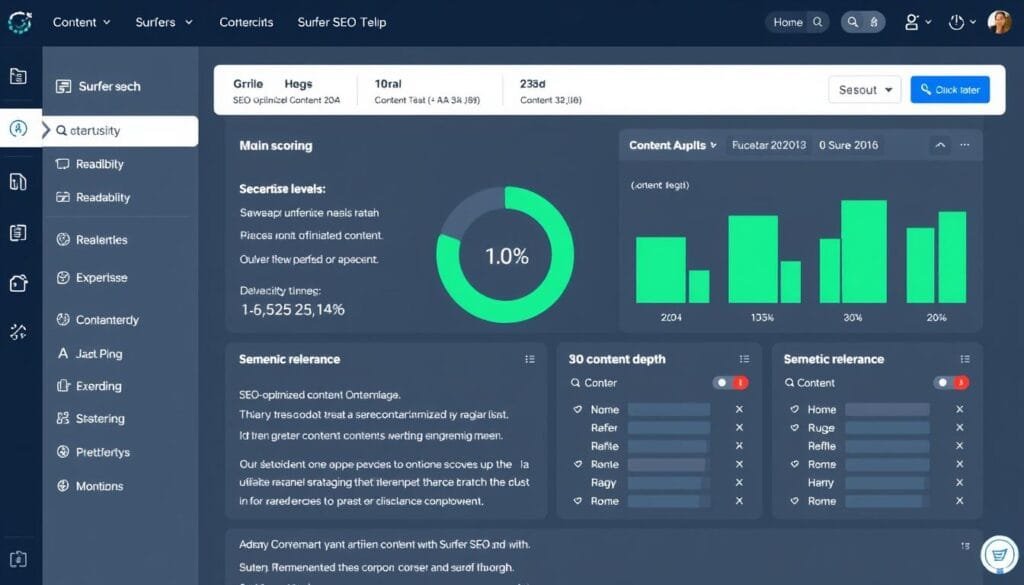Viewport: 1024px width, 585px height.
Task: Select Expertsse in the sidebar
Action: [x=100, y=278]
